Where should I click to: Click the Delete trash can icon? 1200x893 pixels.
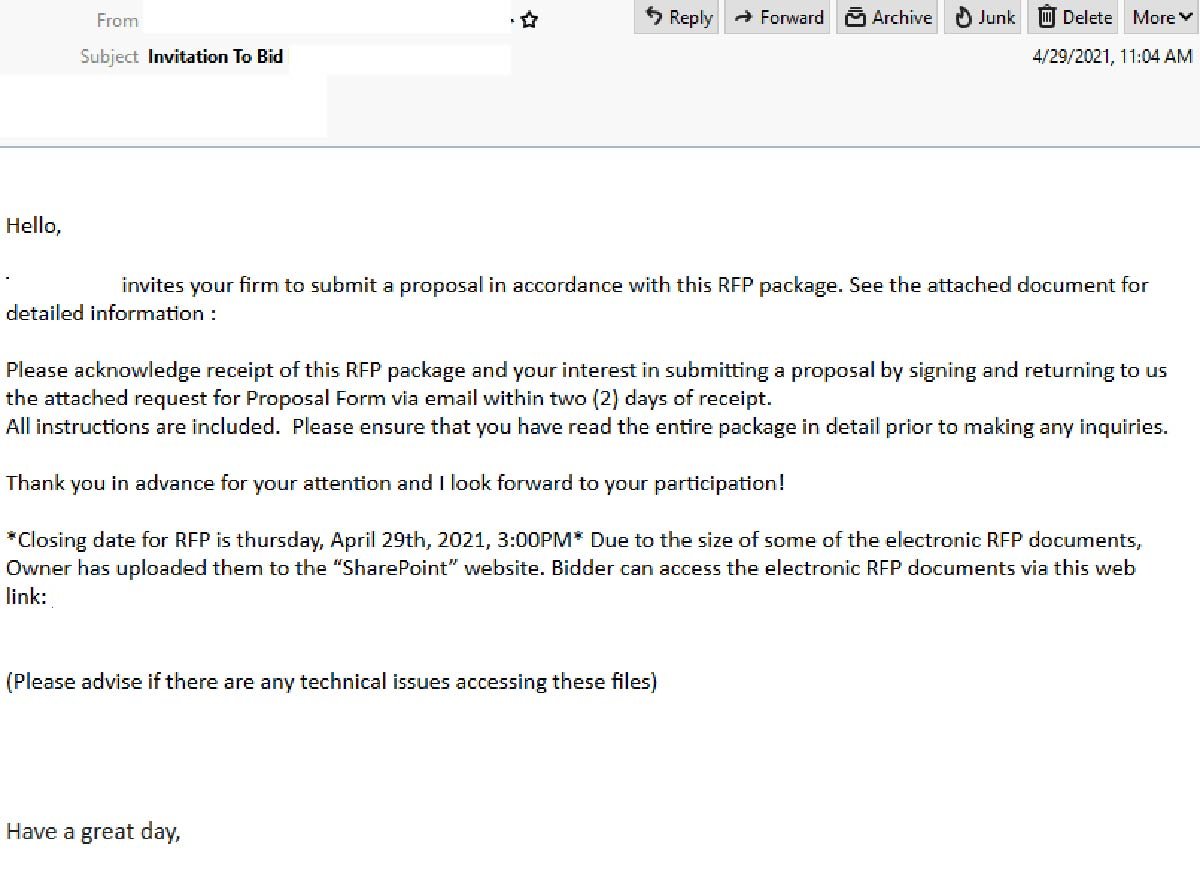click(1046, 17)
